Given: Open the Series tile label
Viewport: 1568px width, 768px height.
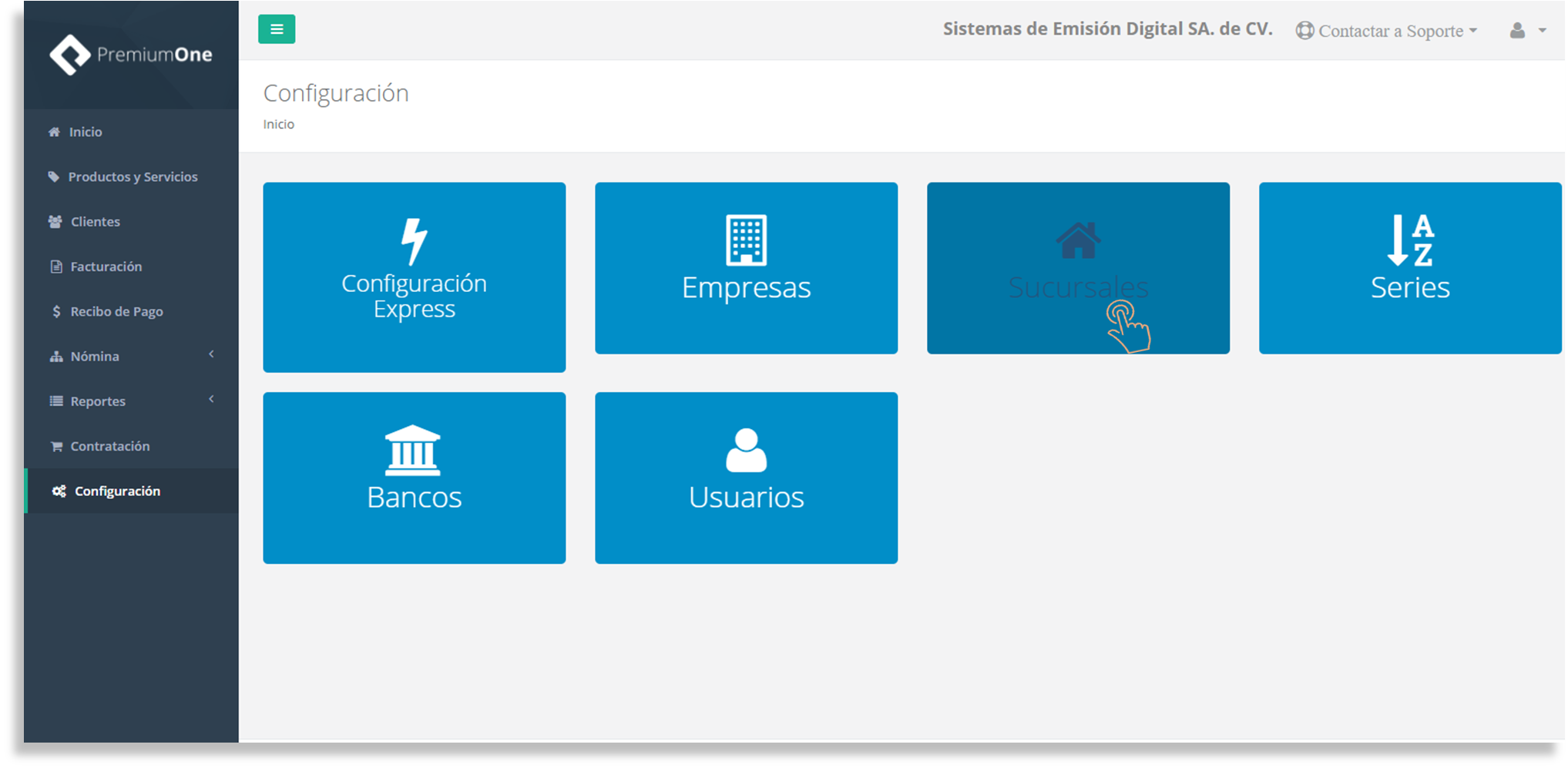Looking at the screenshot, I should click(x=1411, y=287).
